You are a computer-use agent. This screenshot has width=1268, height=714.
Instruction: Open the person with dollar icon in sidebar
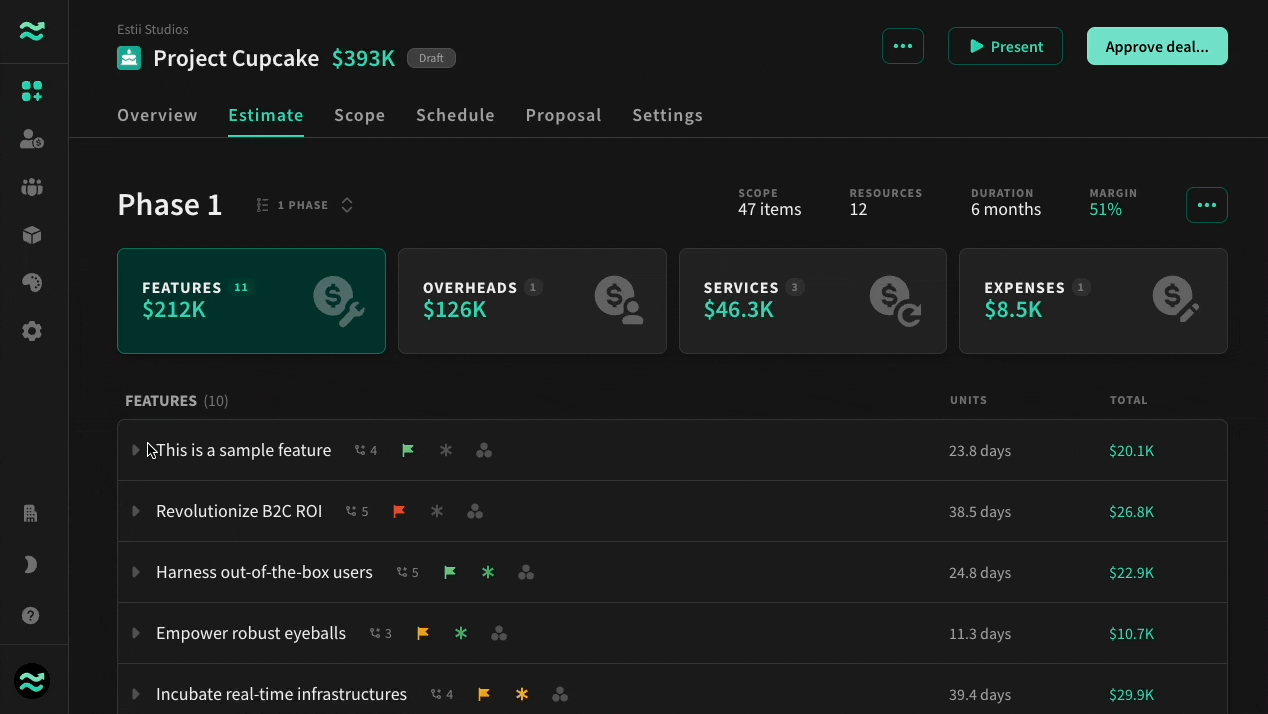coord(32,139)
